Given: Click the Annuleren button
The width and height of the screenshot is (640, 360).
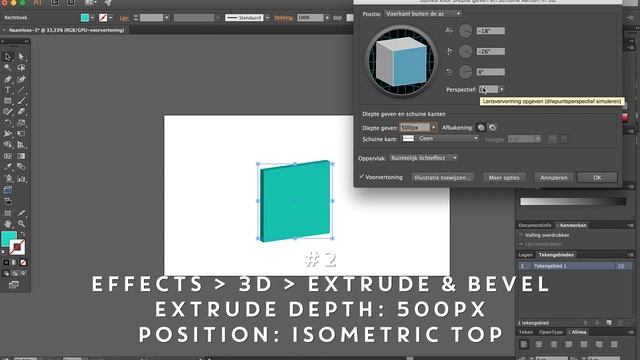Looking at the screenshot, I should pyautogui.click(x=553, y=178).
